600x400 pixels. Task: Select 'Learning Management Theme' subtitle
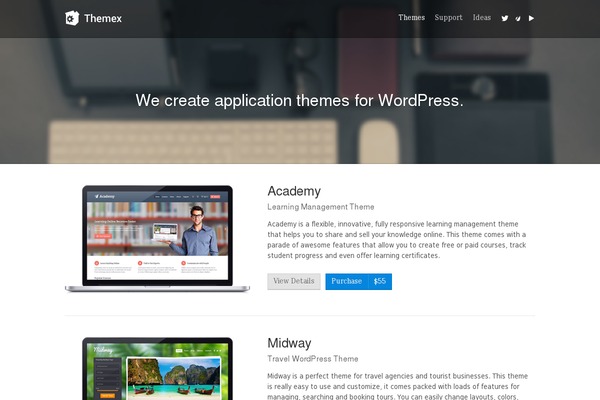(x=321, y=207)
